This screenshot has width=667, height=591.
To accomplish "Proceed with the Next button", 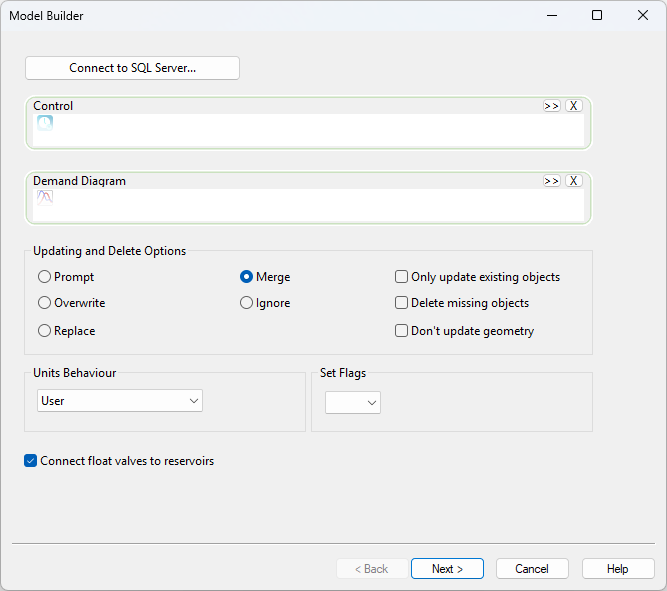I will pyautogui.click(x=447, y=569).
